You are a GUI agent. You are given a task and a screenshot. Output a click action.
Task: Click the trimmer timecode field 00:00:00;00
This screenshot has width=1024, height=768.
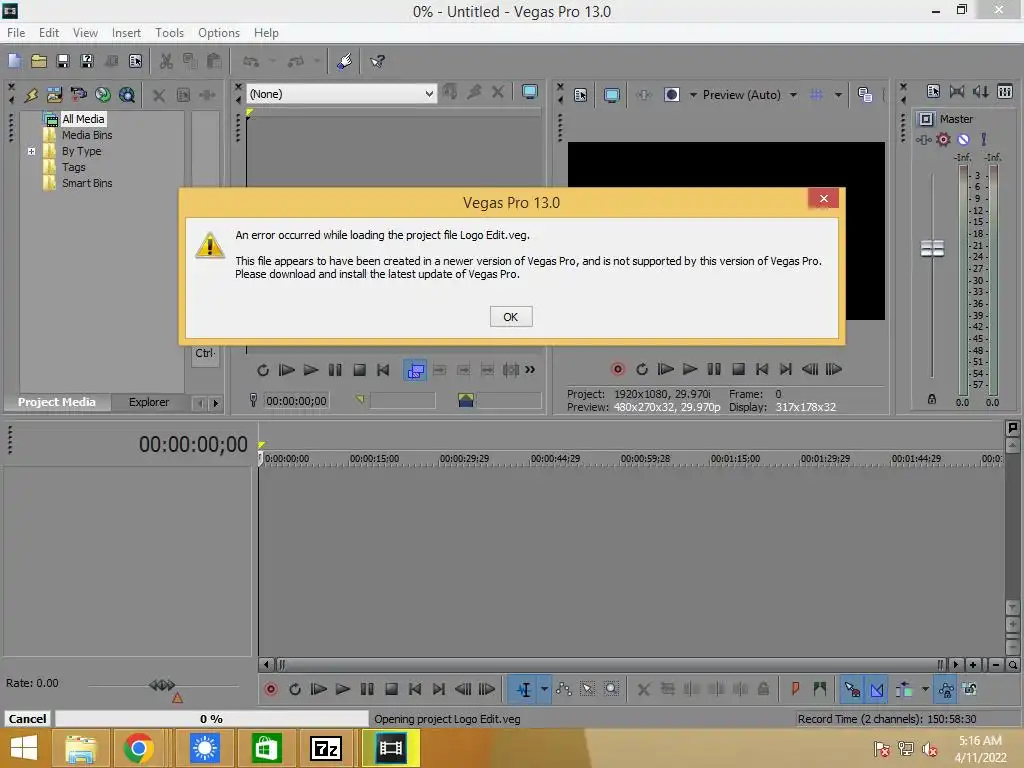(296, 400)
